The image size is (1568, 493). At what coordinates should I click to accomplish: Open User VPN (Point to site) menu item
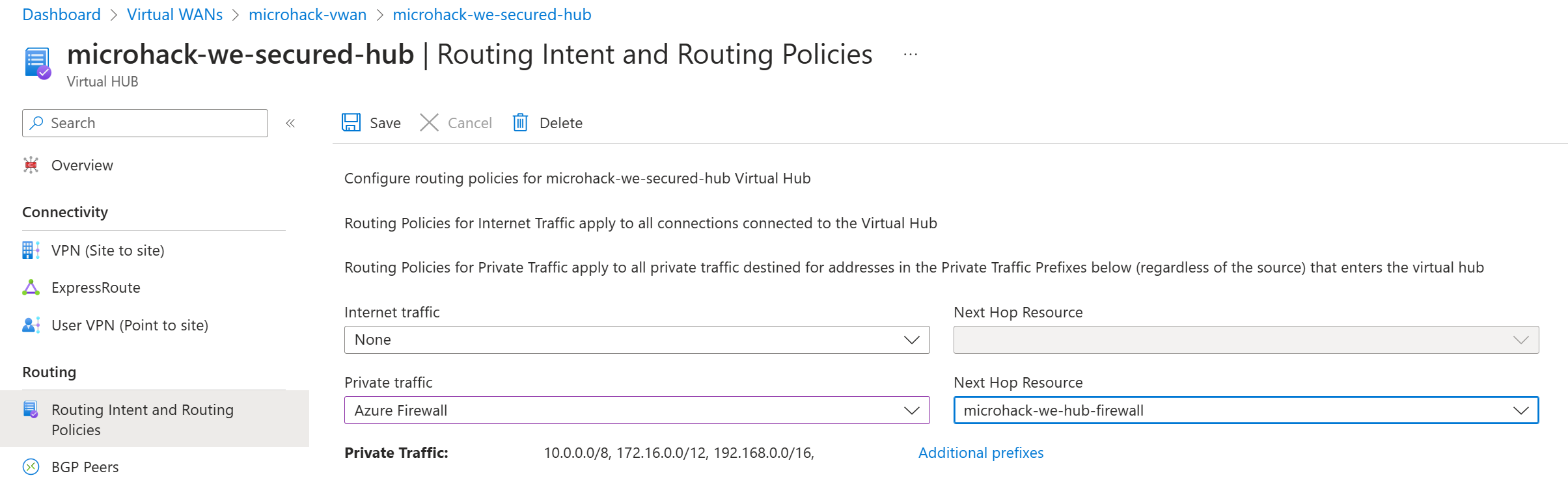point(130,325)
